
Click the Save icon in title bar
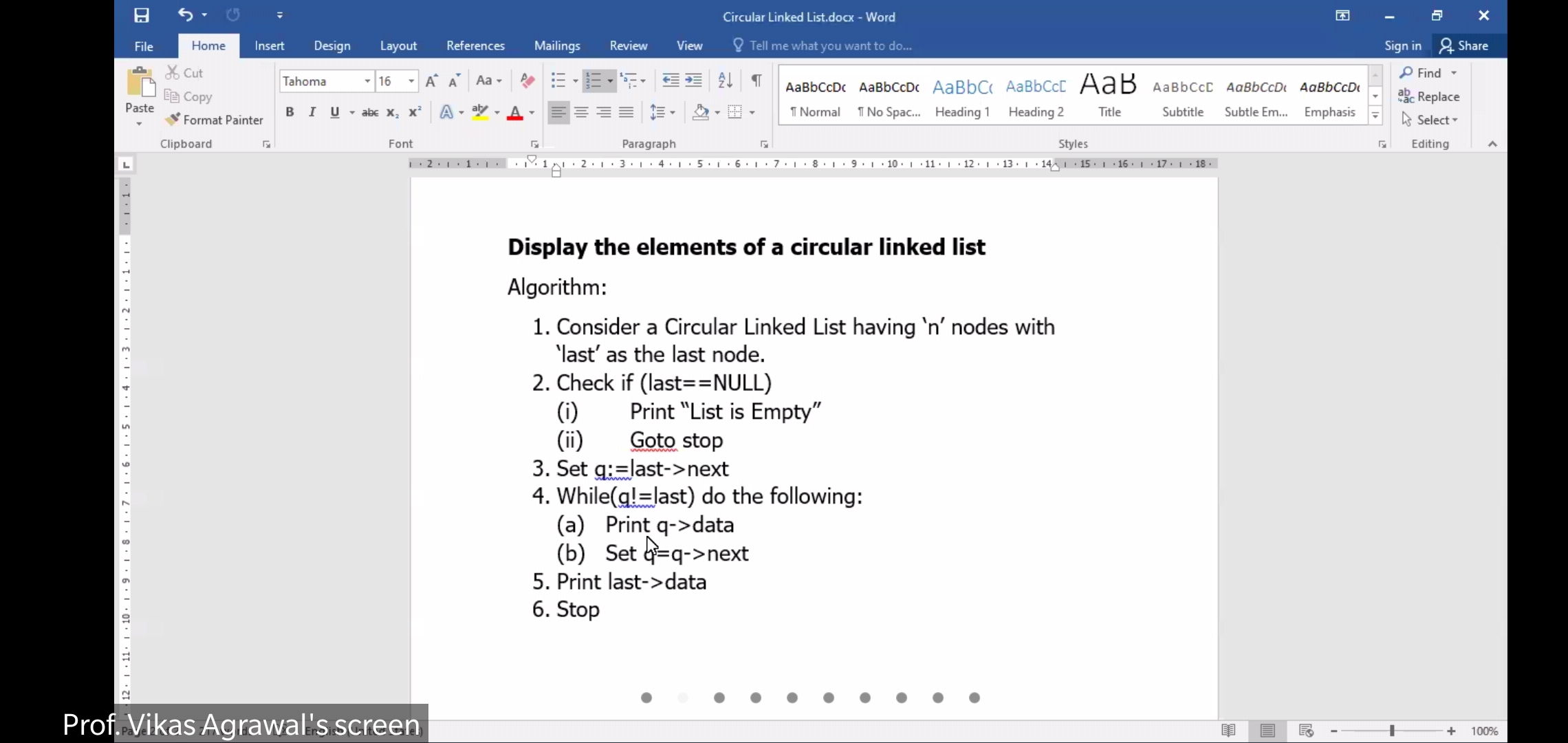[142, 15]
